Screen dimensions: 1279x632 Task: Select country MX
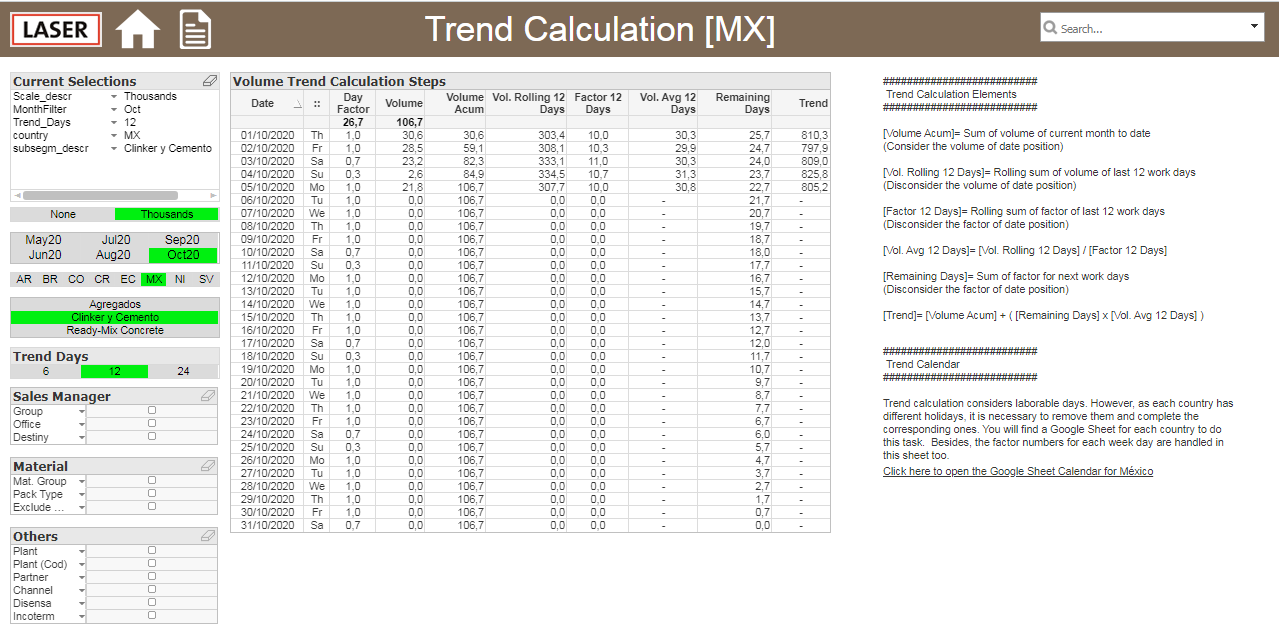pos(154,280)
